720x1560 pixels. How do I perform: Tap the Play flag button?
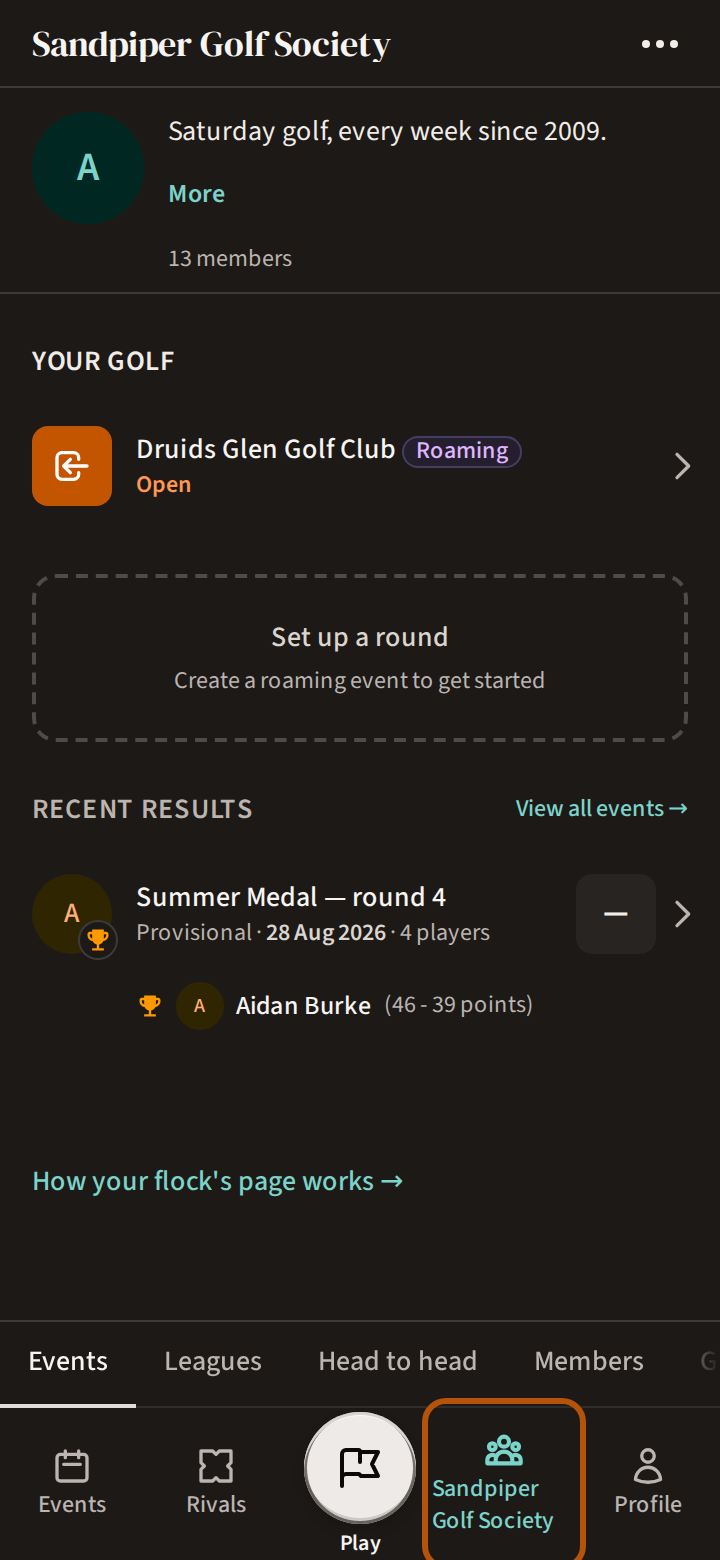(x=360, y=1467)
